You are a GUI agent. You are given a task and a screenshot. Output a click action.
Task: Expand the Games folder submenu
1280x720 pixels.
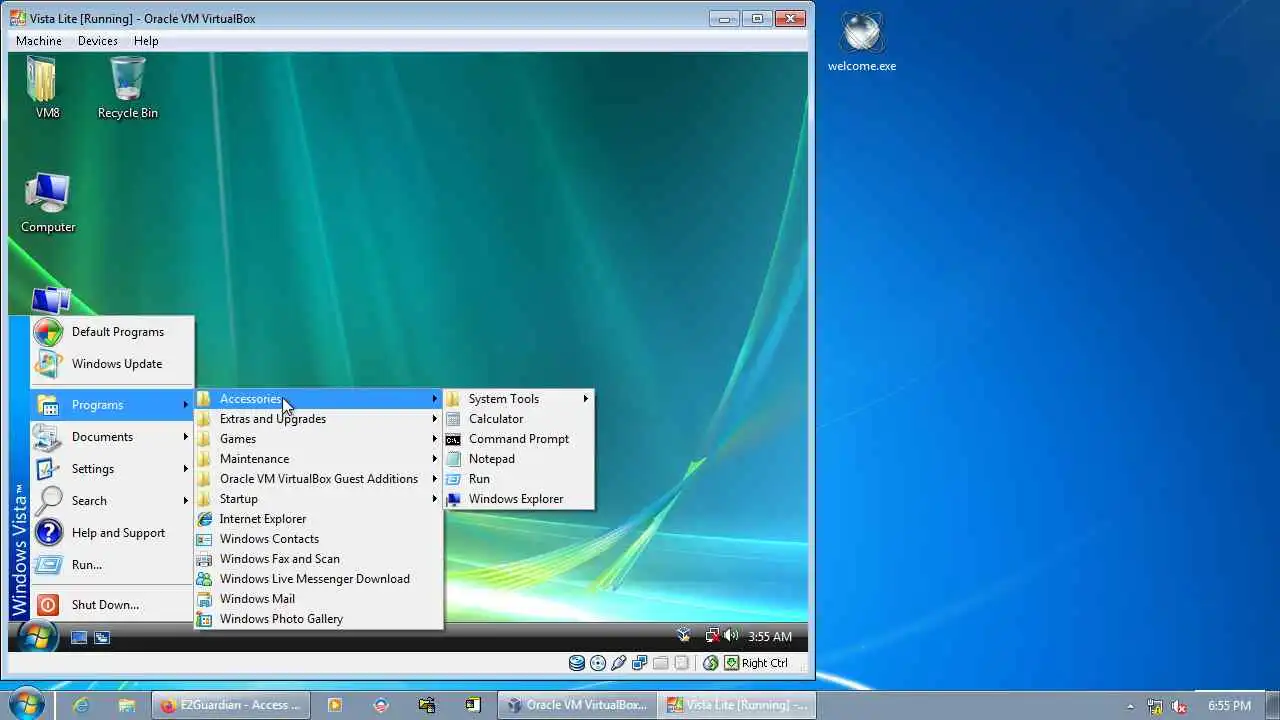318,439
